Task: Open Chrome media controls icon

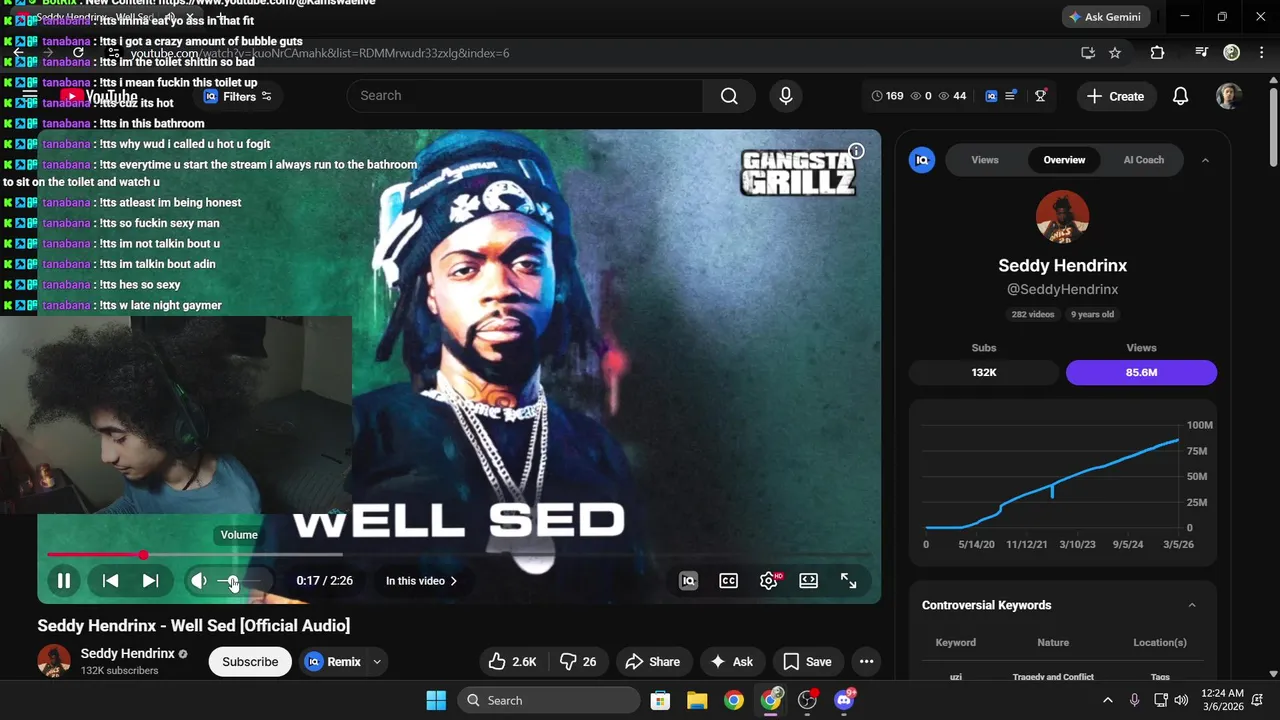Action: pyautogui.click(x=1202, y=53)
